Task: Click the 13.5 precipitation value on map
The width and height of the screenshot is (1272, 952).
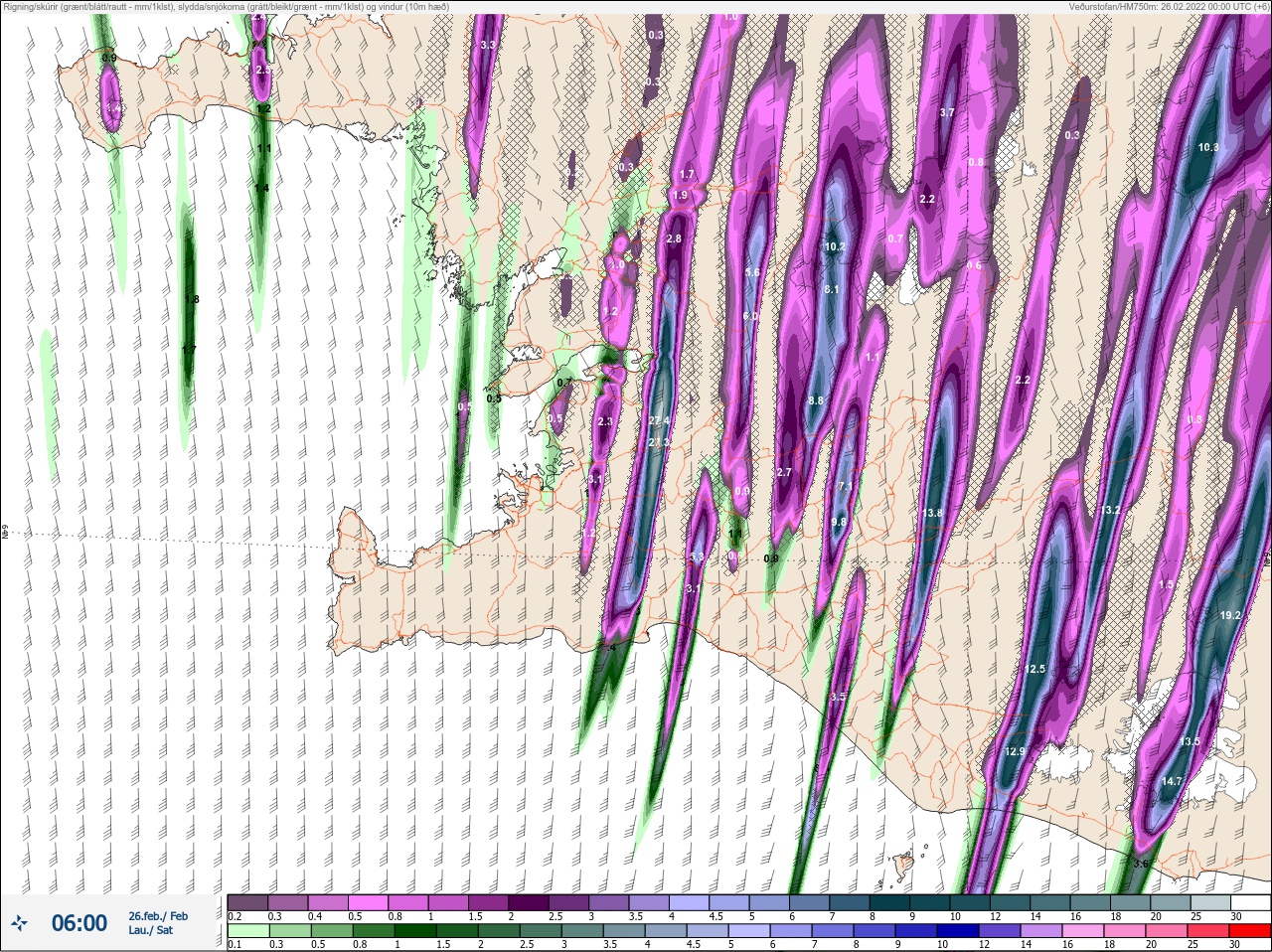Action: click(x=1190, y=742)
